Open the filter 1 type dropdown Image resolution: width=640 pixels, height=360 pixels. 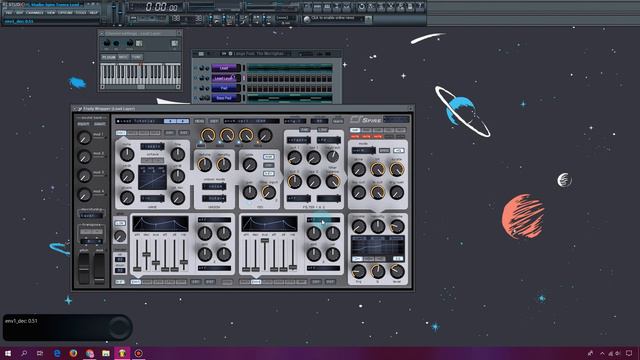tap(299, 140)
